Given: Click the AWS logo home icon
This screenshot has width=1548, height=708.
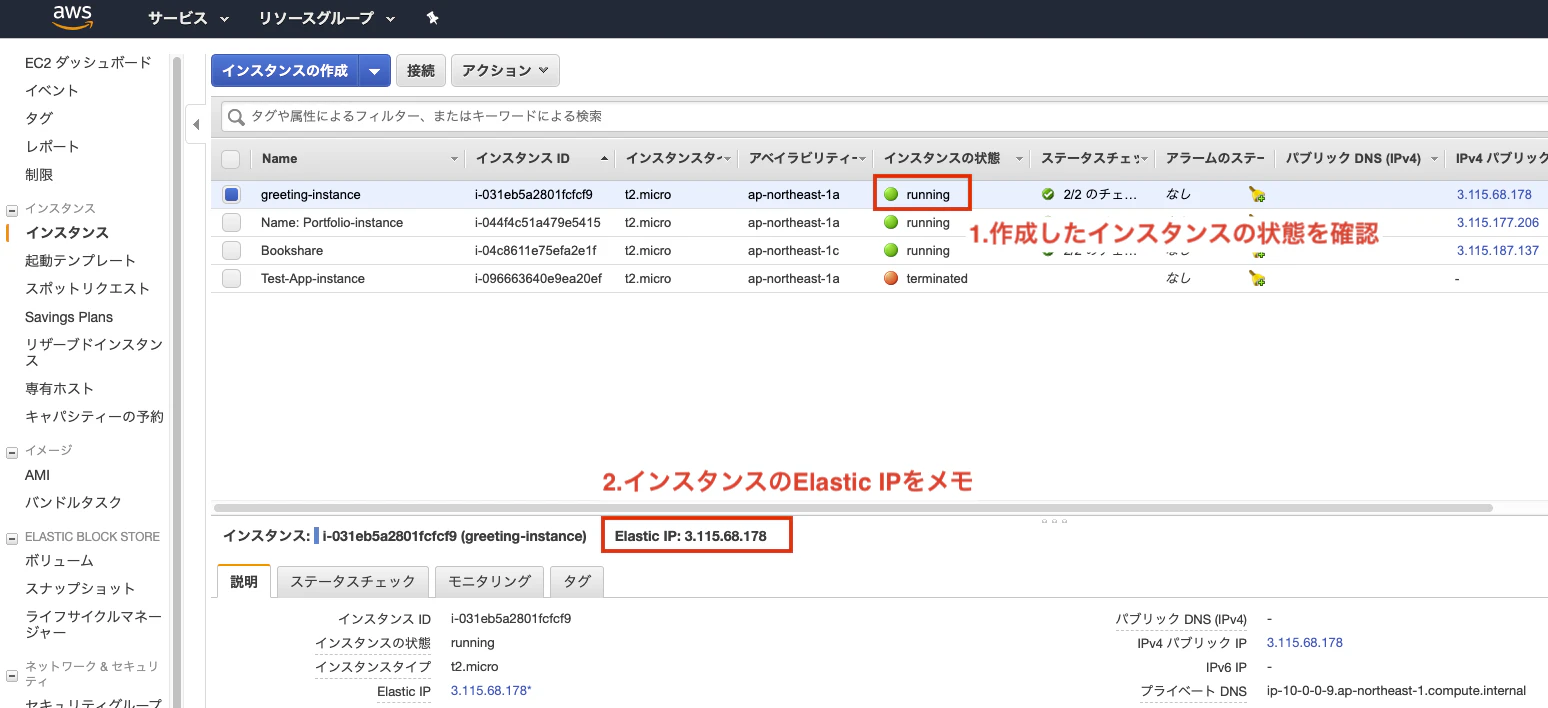Looking at the screenshot, I should point(73,17).
